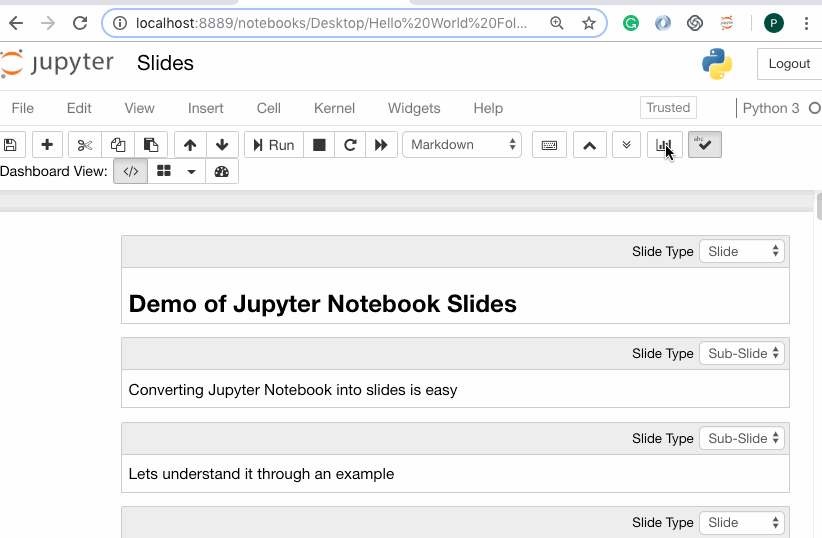This screenshot has height=538, width=822.
Task: Switch Dashboard View to grid layout
Action: point(164,171)
